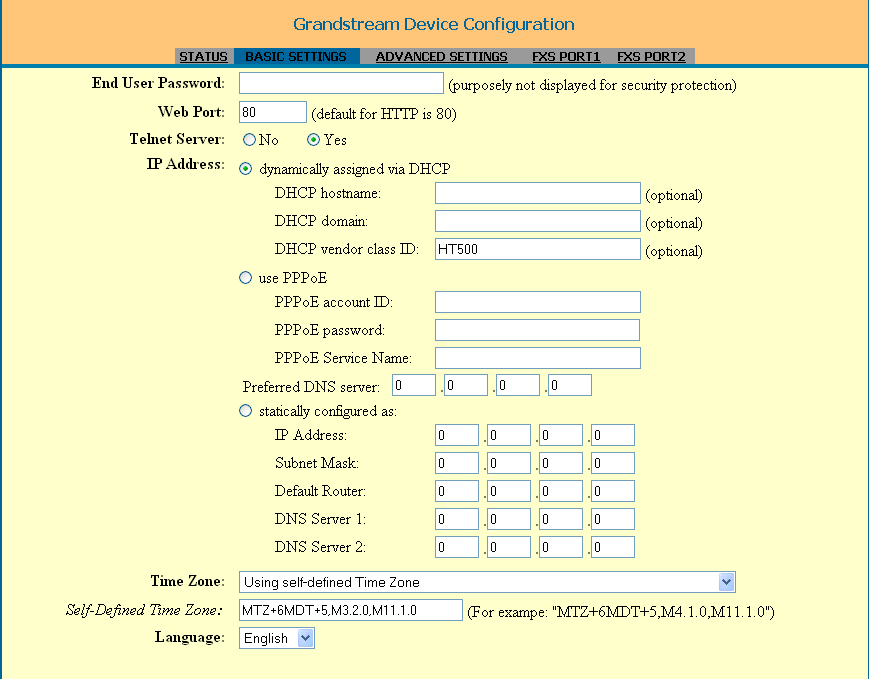This screenshot has height=679, width=869.
Task: Focus the PPPoE password field
Action: coord(538,330)
